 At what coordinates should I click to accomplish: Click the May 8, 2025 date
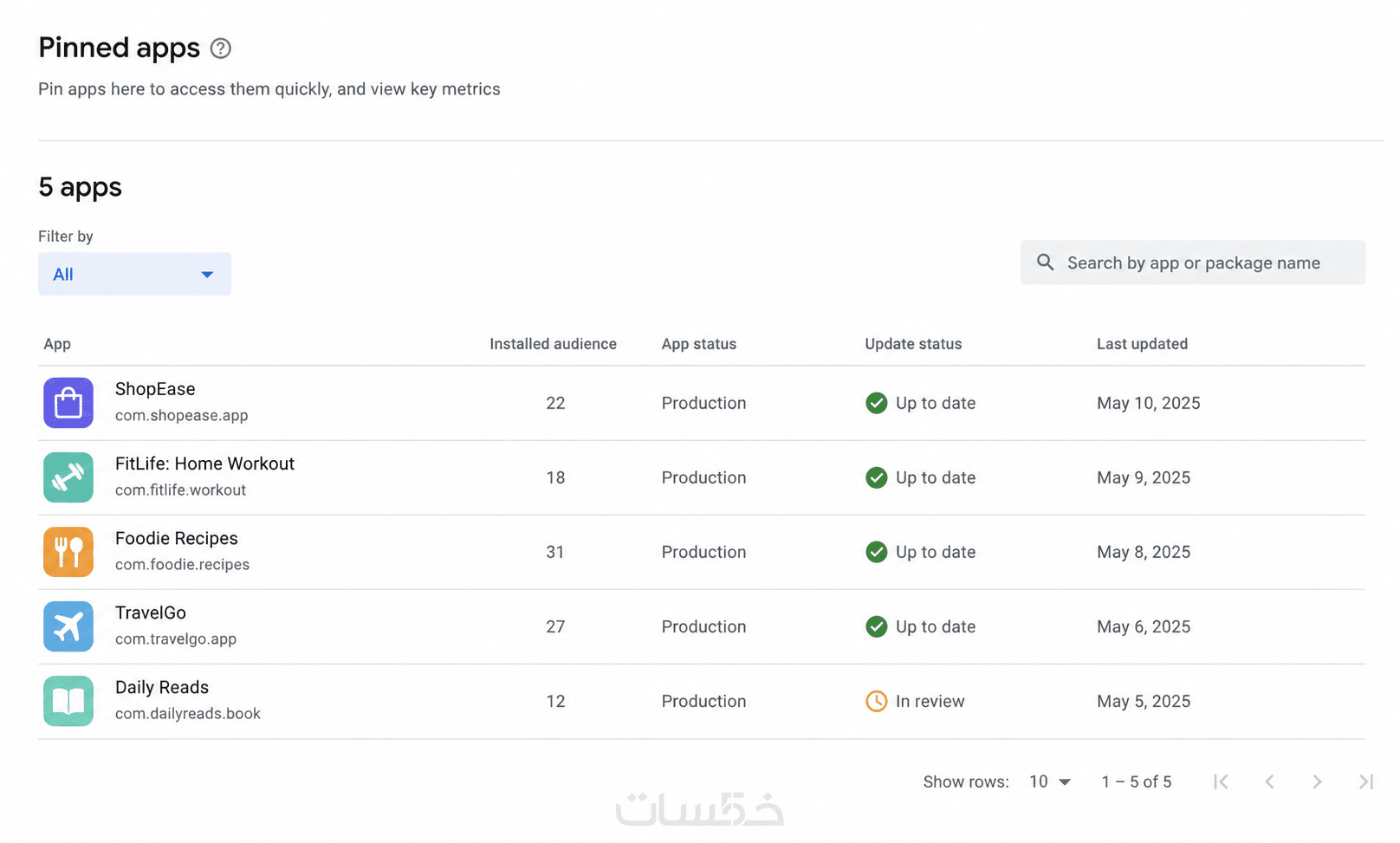click(1144, 552)
